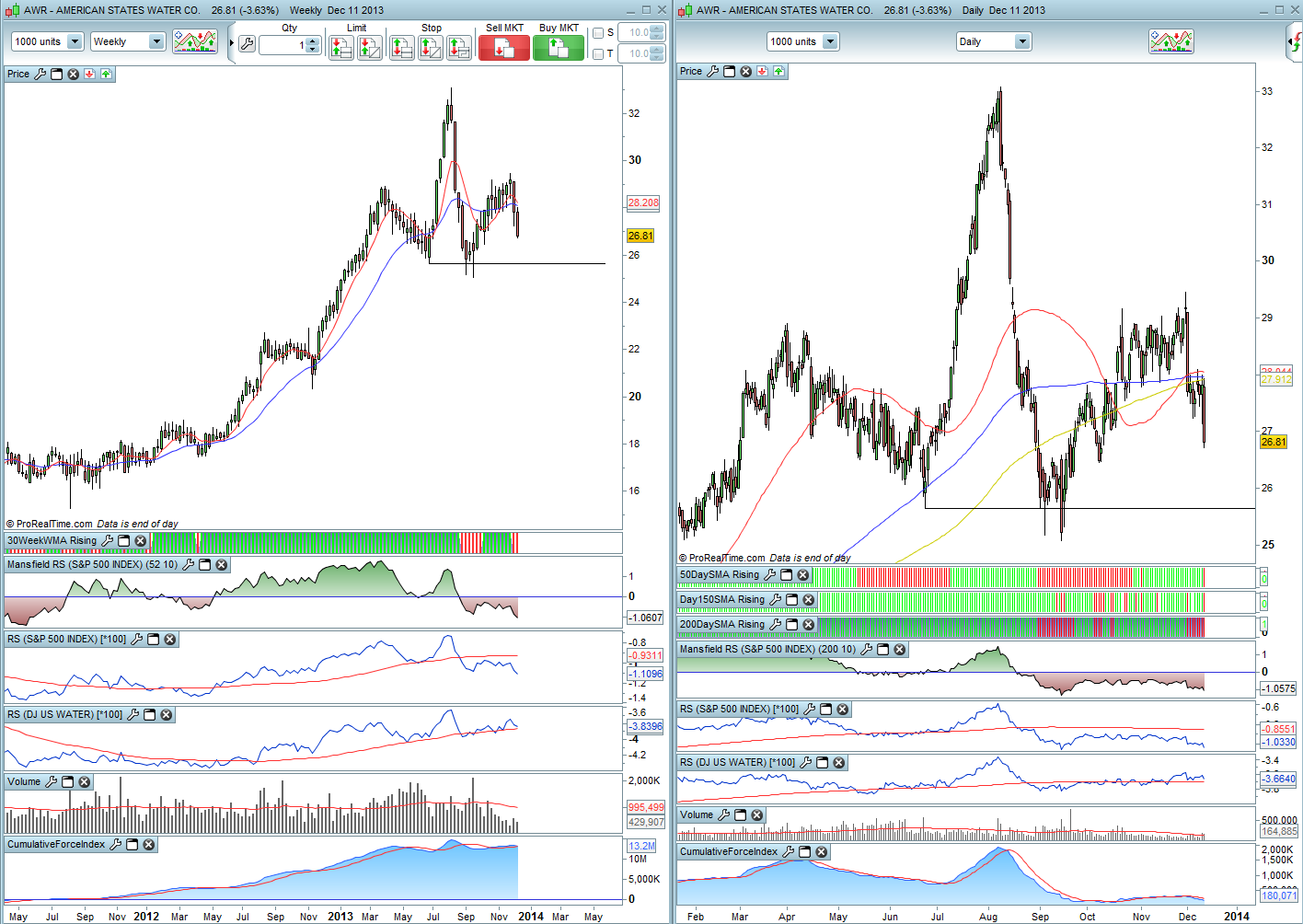Close the CumulativeForceIndex panel in daily chart
Screen dimensions: 1303x924
pyautogui.click(x=822, y=852)
